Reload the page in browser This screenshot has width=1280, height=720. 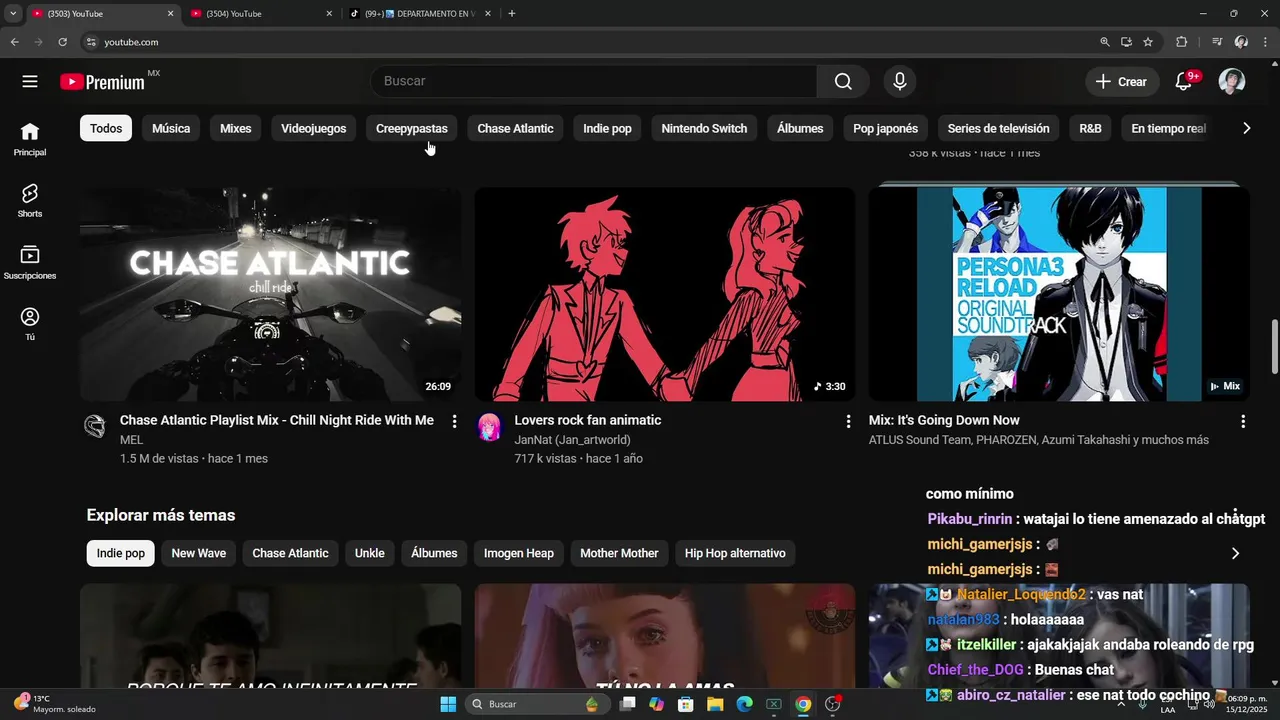pyautogui.click(x=62, y=42)
